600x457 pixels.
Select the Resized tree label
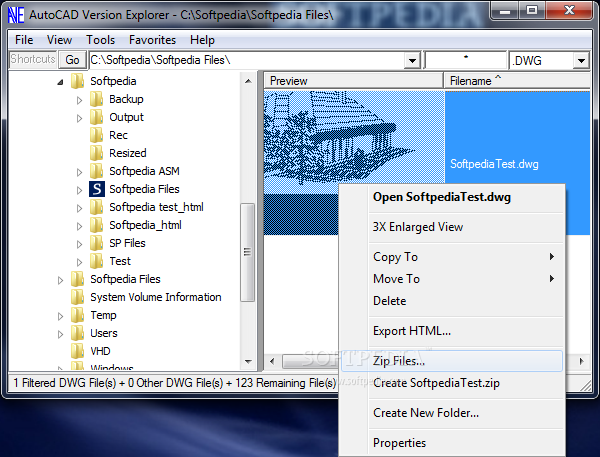(x=128, y=153)
